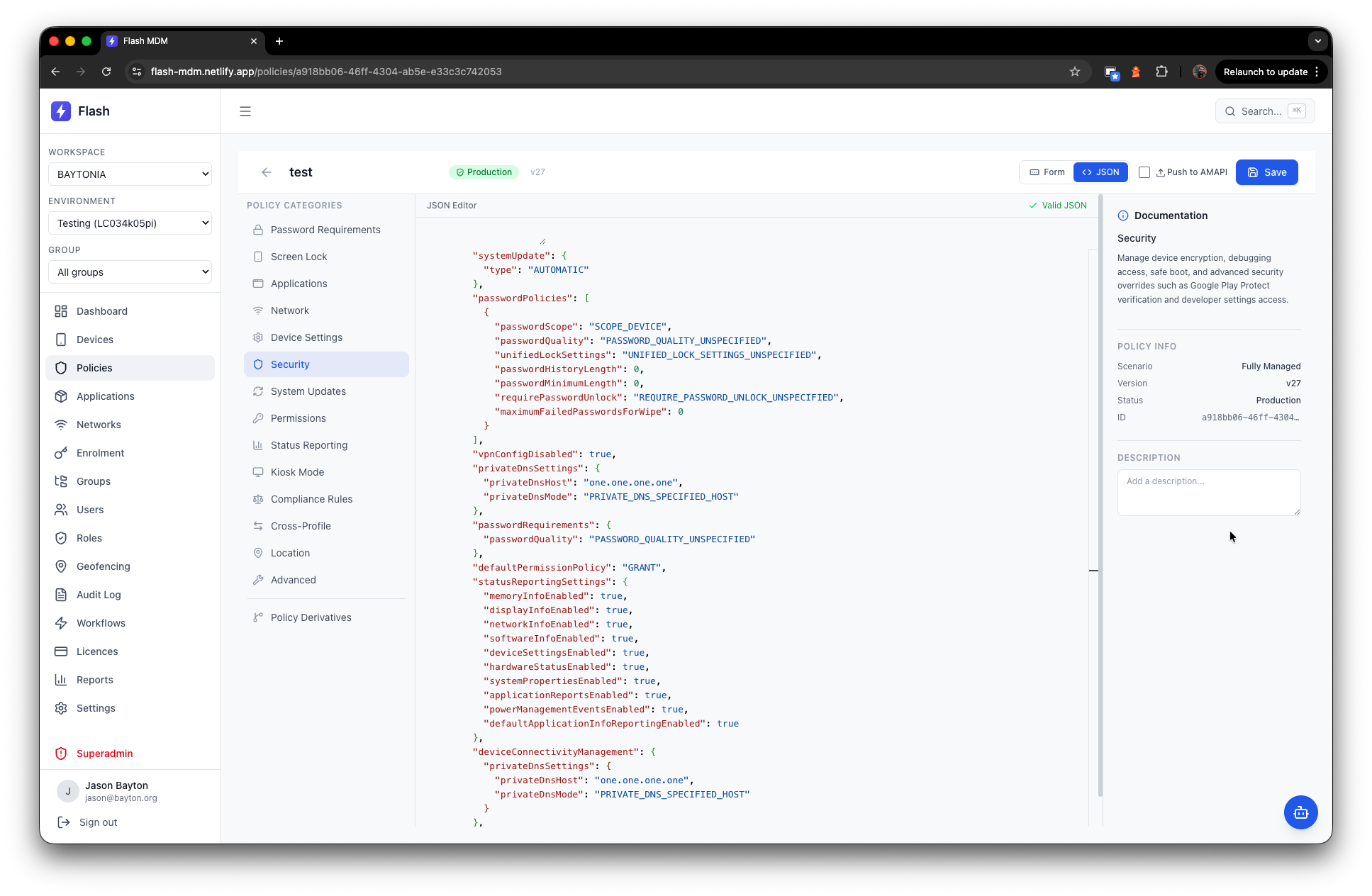Click the hamburger menu icon in top bar
The image size is (1372, 896).
245,111
